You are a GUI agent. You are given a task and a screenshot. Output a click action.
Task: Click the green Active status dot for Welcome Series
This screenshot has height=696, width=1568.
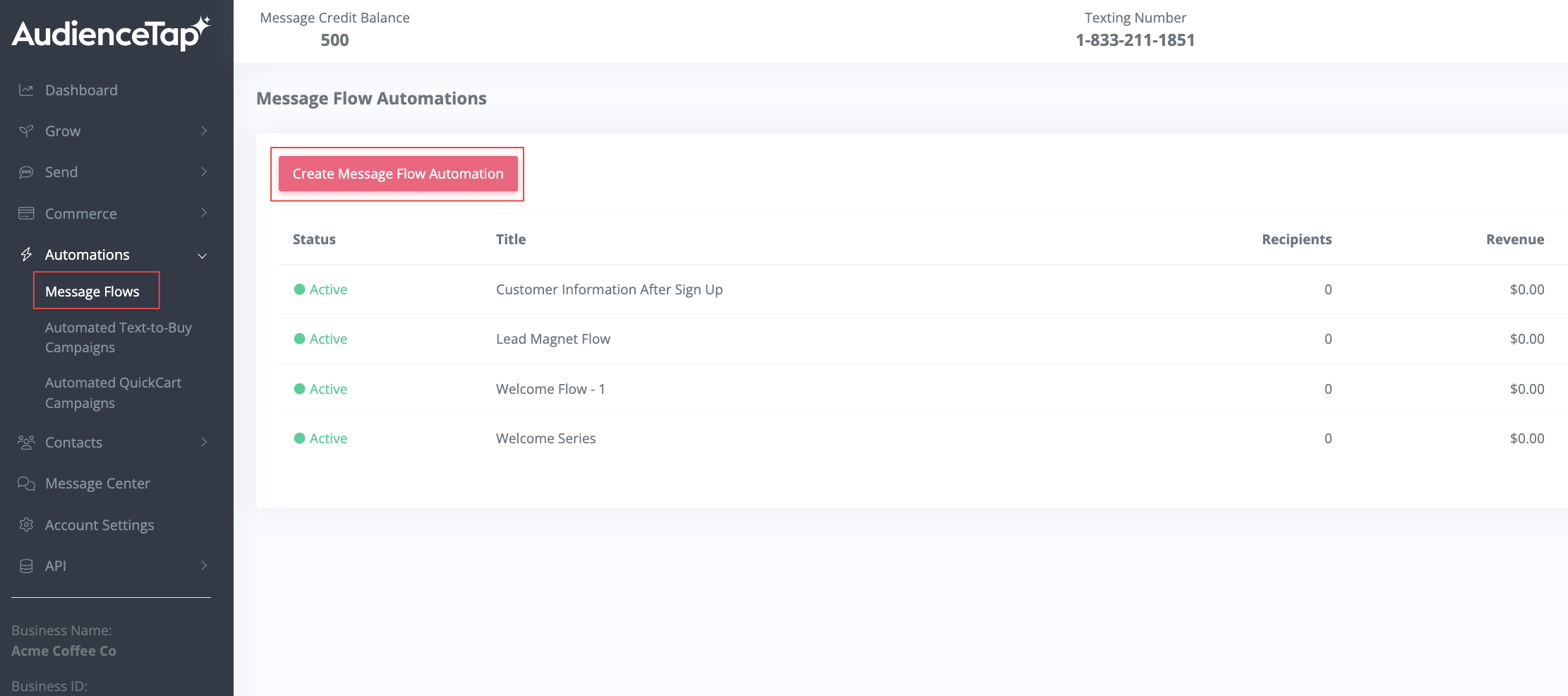[299, 438]
